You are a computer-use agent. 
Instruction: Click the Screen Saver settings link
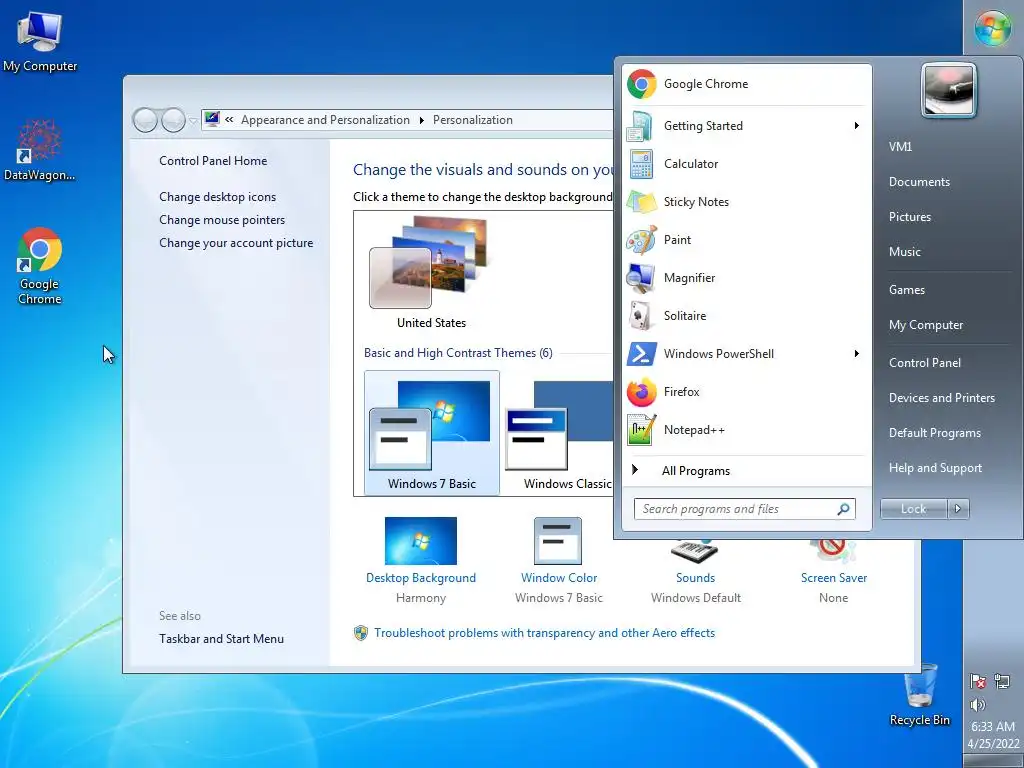pyautogui.click(x=834, y=578)
